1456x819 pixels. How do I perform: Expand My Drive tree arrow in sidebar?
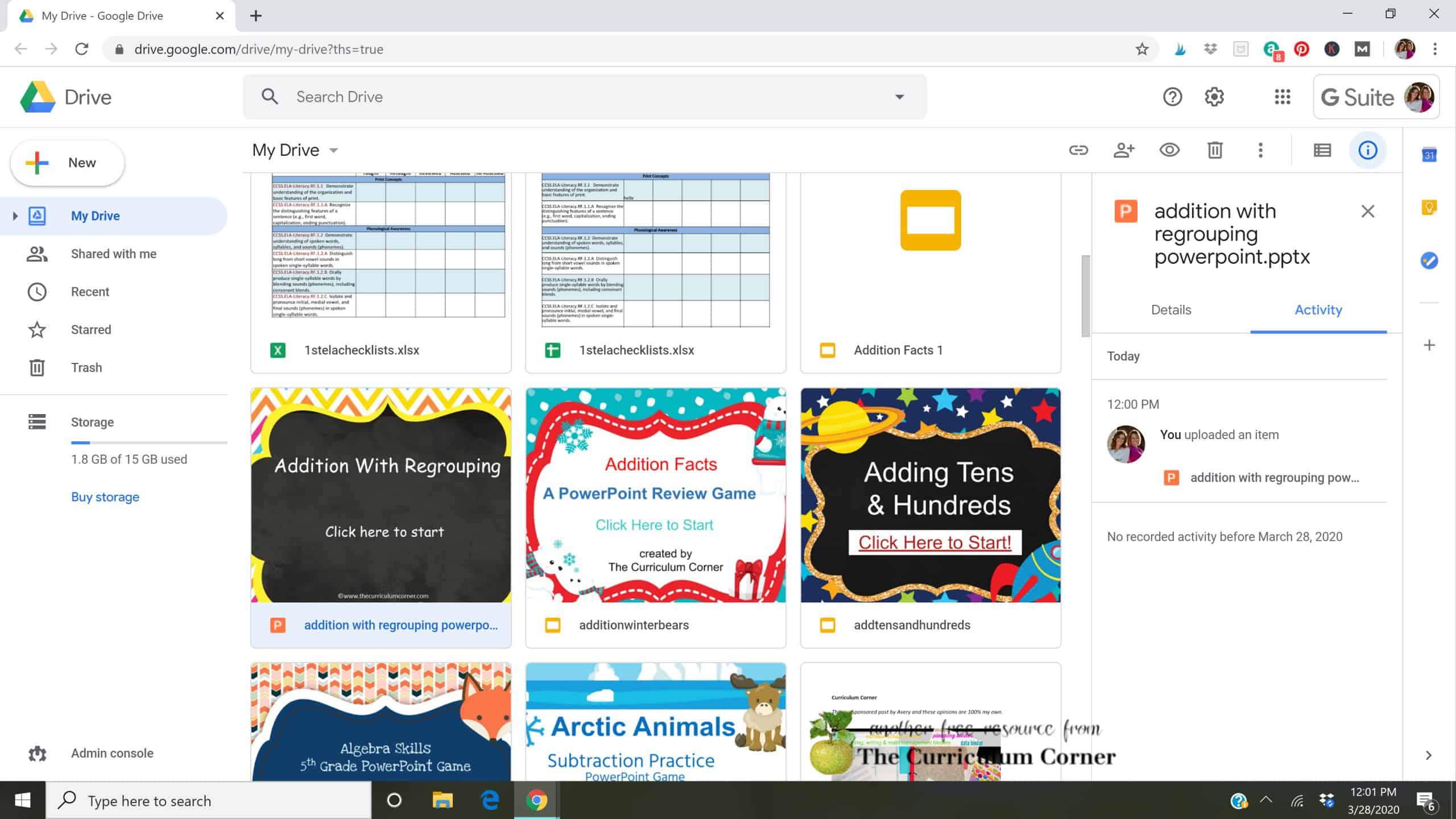pos(15,216)
